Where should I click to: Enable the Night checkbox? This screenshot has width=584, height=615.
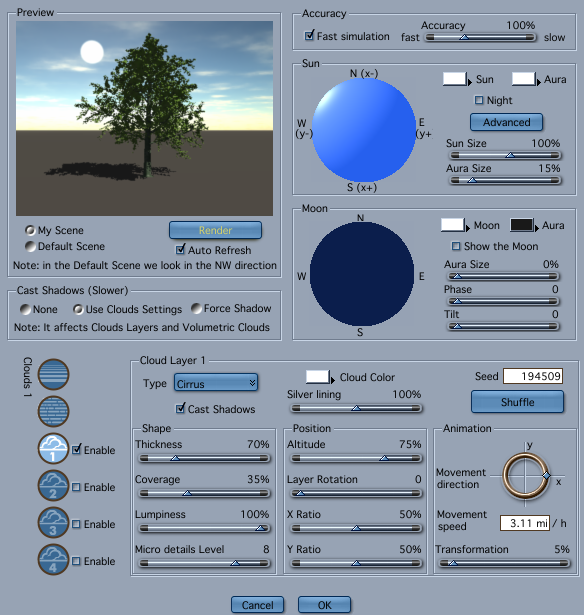point(479,100)
